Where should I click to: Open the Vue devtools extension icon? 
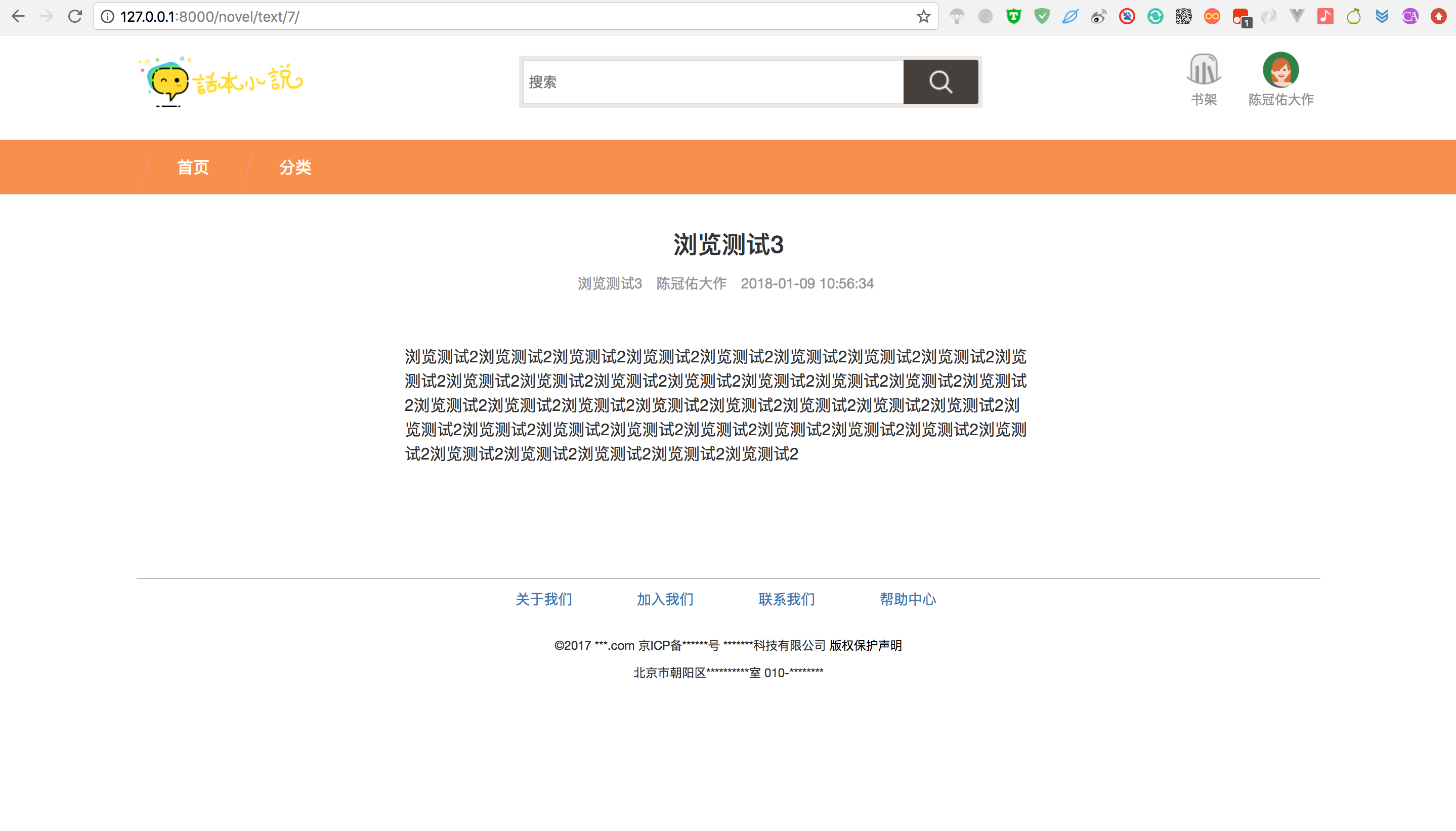[x=1297, y=17]
